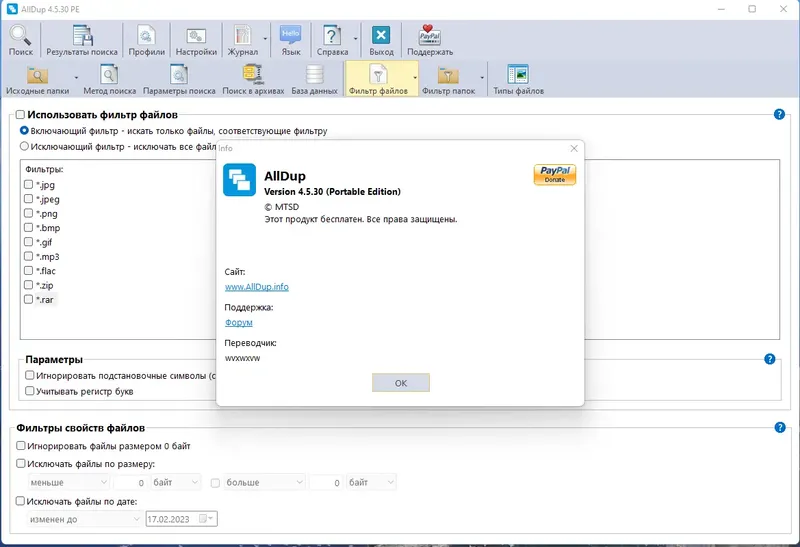The image size is (800, 547).
Task: Check Игнорировать файлы размером 0 байт
Action: 20,445
